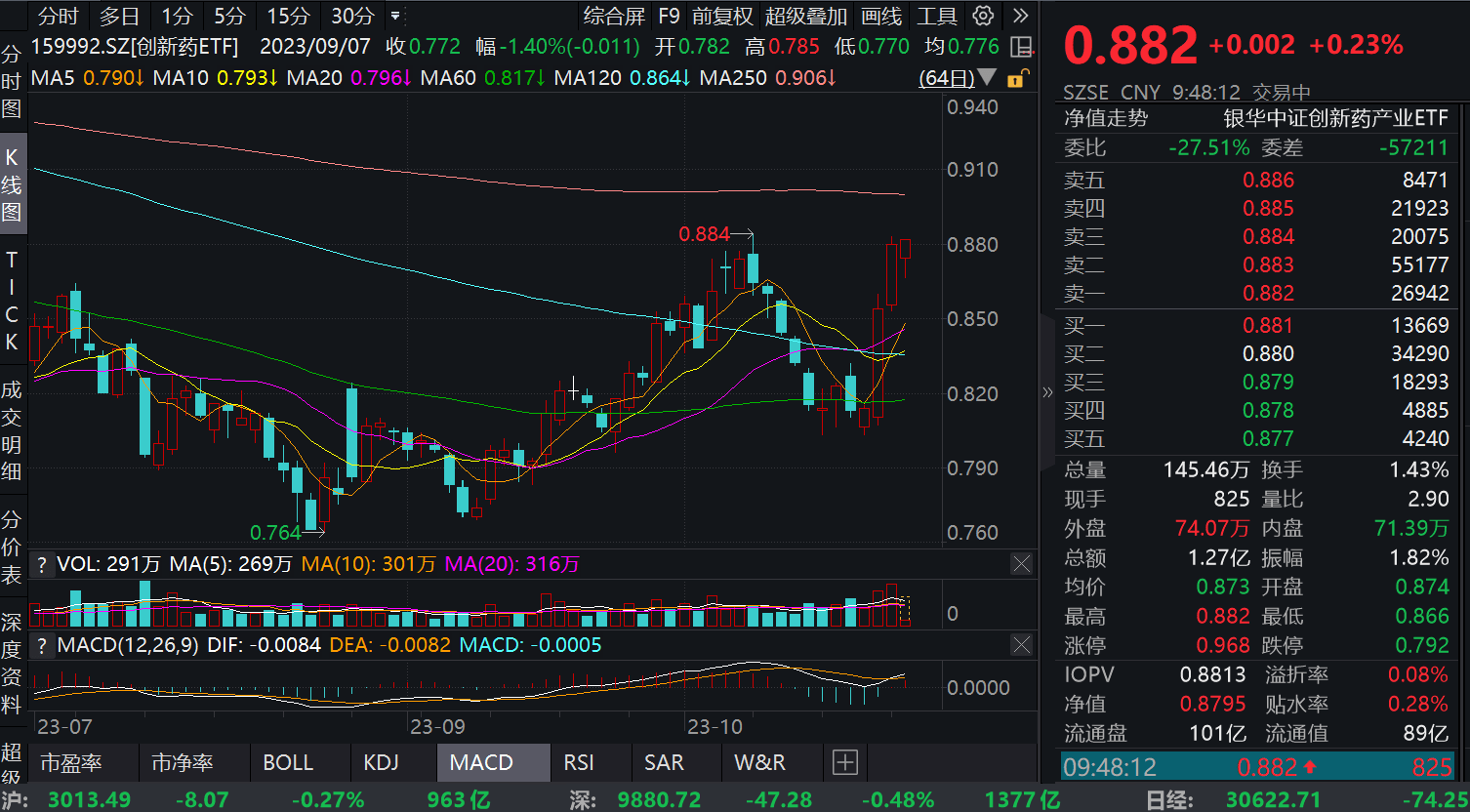Open the 64日 range dropdown triangle
The height and width of the screenshot is (812, 1470).
click(988, 78)
